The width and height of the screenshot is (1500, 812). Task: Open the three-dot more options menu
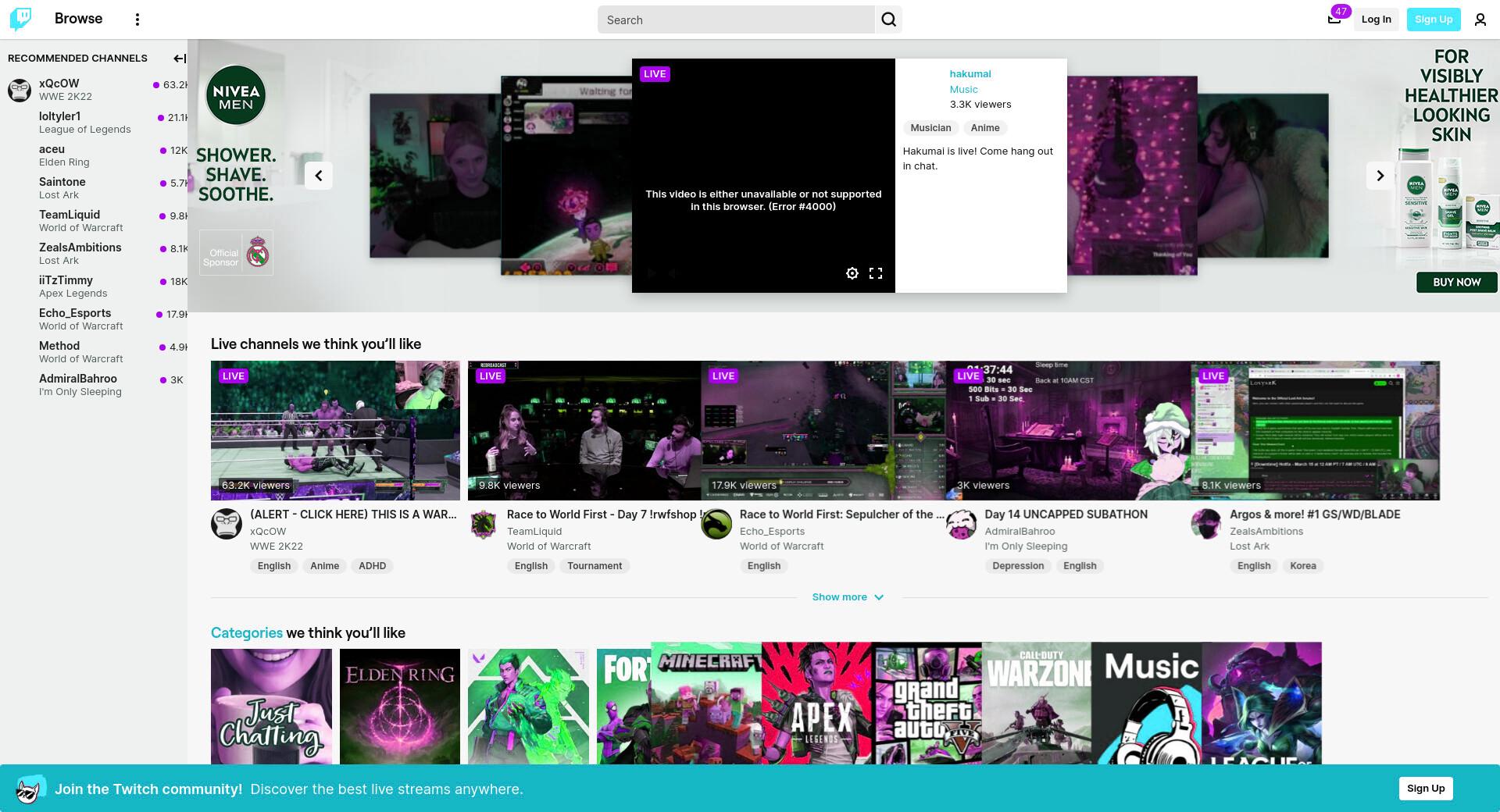tap(137, 20)
